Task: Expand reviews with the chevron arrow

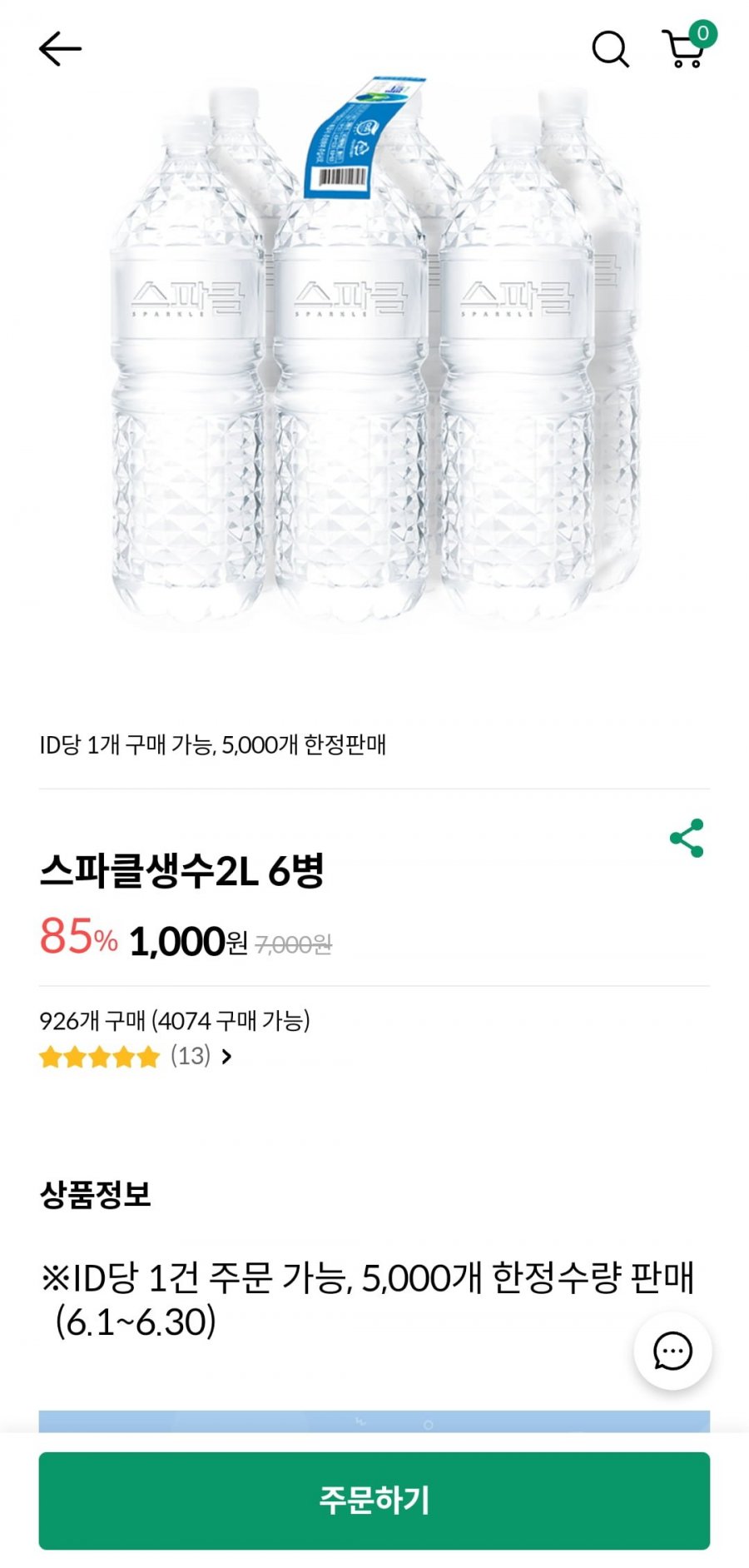Action: [226, 1057]
